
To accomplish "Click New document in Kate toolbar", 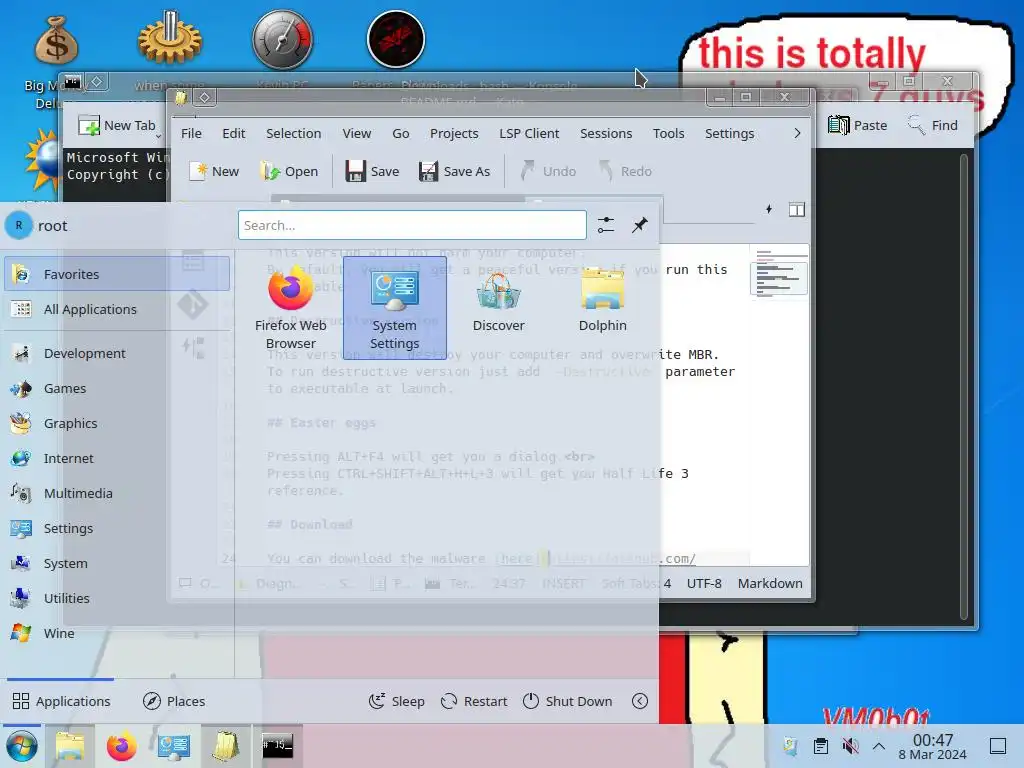I will tap(214, 171).
